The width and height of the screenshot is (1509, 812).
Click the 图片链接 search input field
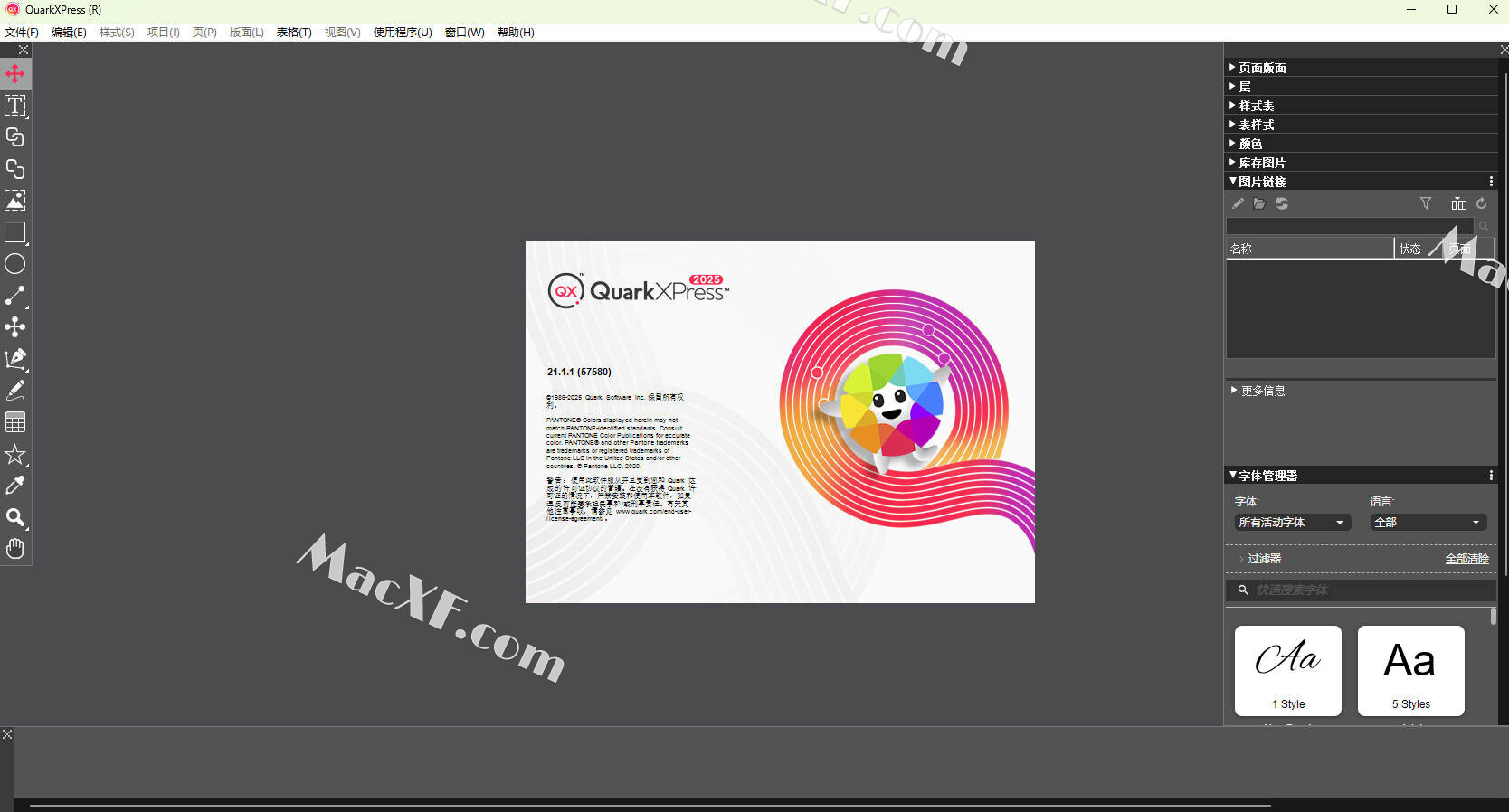click(1350, 226)
